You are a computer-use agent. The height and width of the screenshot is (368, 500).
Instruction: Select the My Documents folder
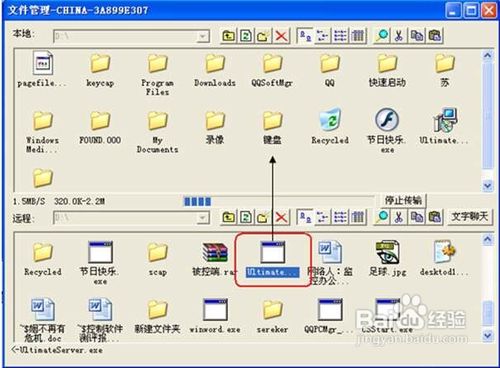[x=157, y=132]
